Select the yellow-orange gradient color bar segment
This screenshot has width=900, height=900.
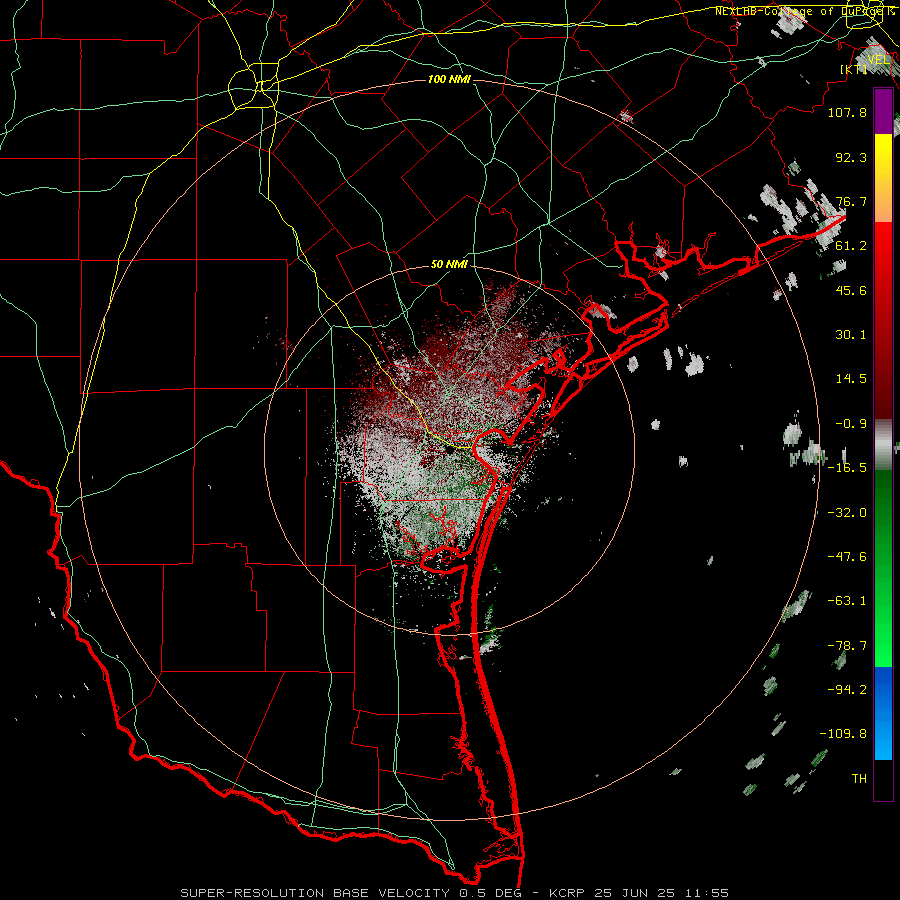pos(883,178)
